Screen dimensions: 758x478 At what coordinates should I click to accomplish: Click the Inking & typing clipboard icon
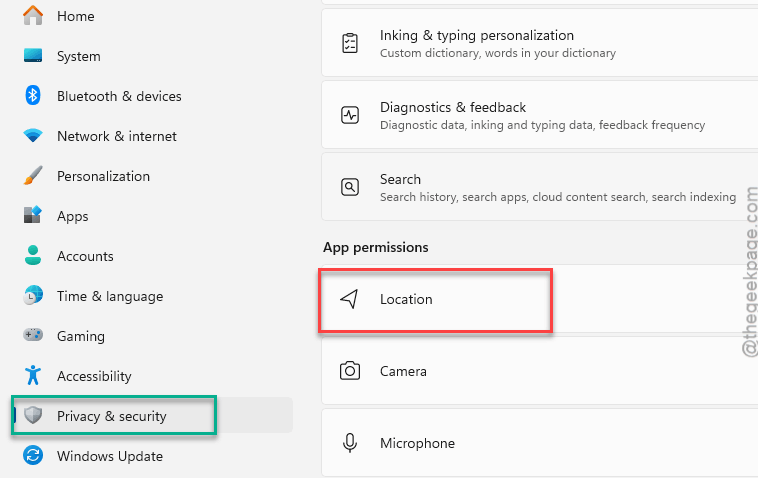click(x=350, y=43)
